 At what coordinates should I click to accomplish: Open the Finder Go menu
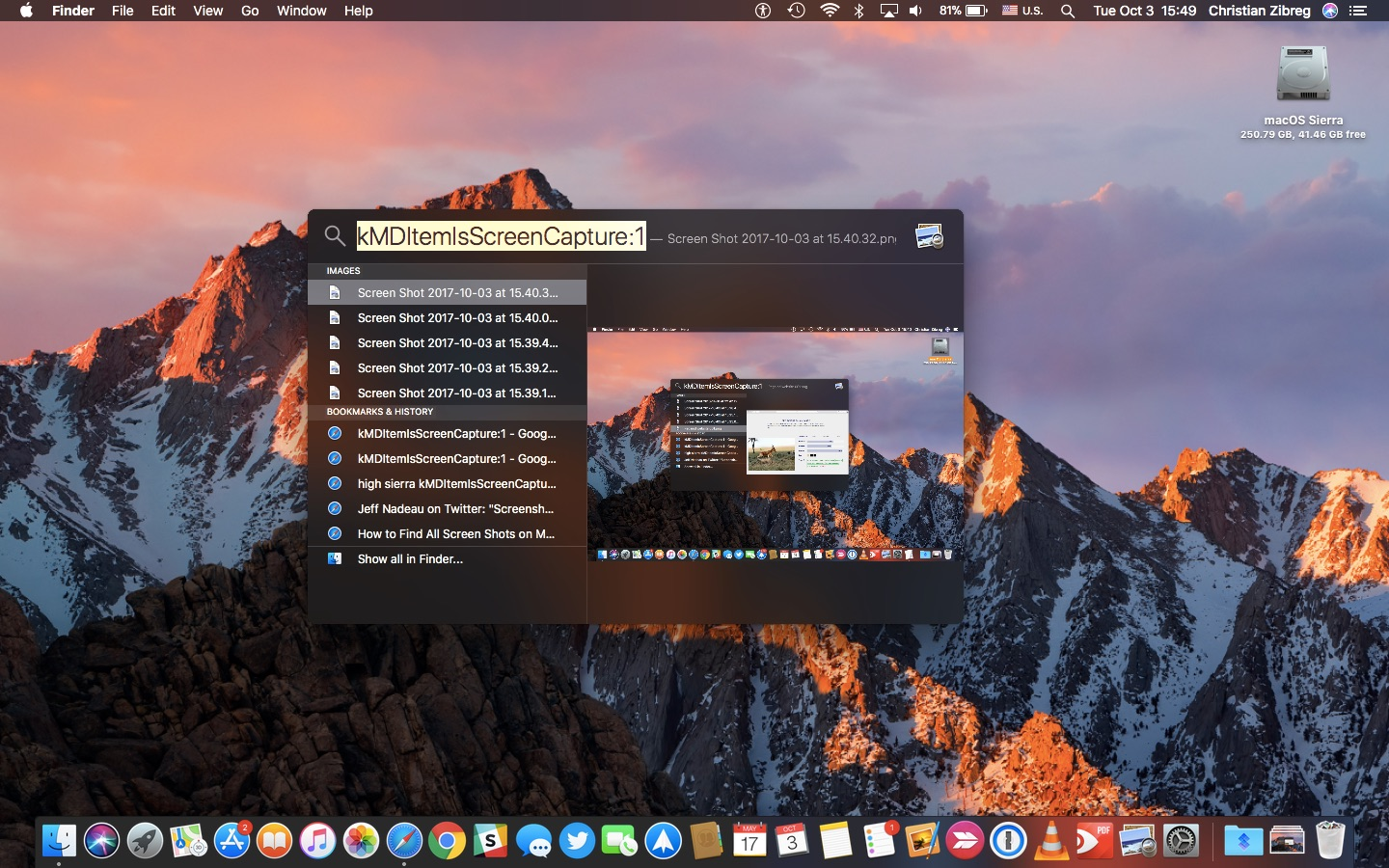pos(249,11)
